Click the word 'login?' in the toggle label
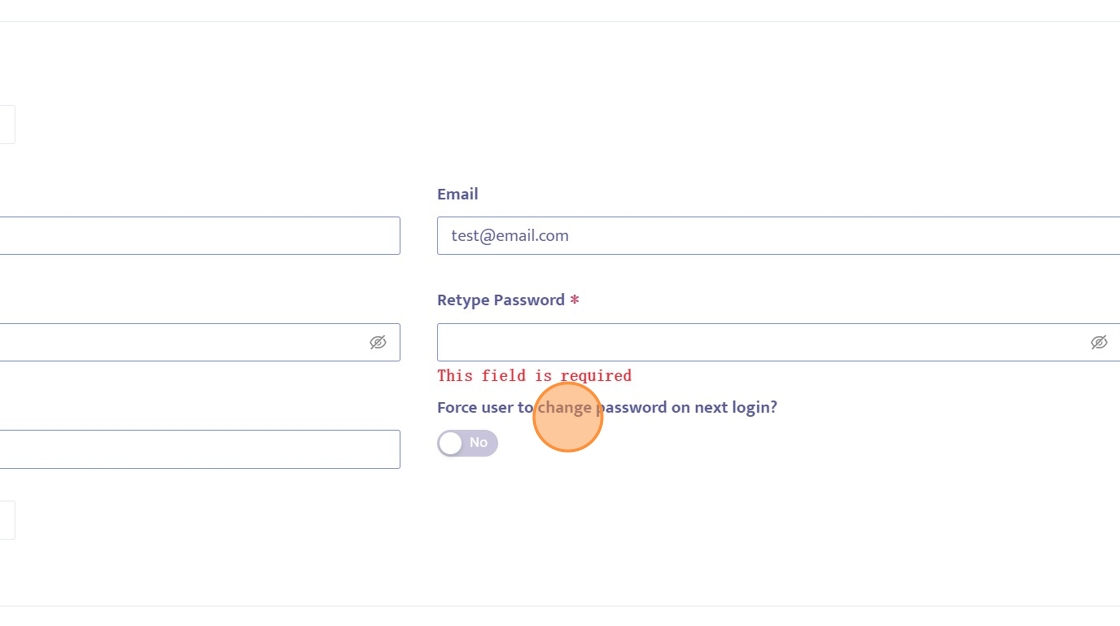This screenshot has height=626, width=1120. click(752, 408)
